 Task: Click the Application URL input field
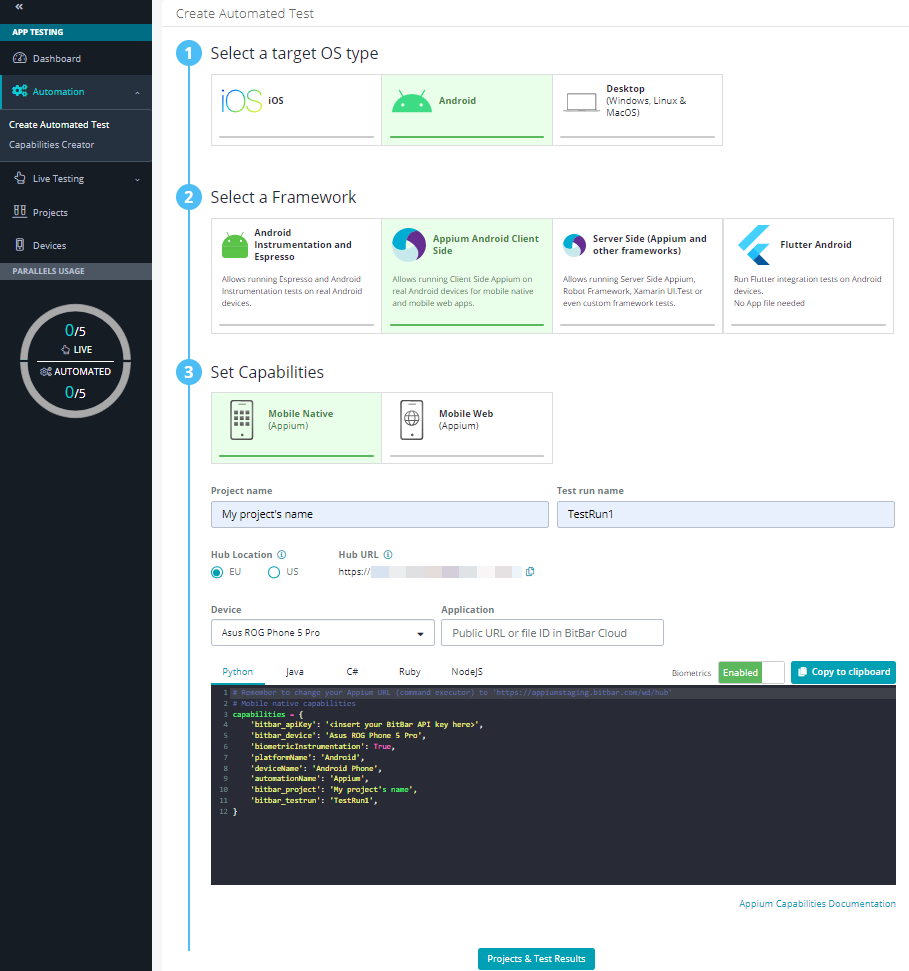(552, 633)
